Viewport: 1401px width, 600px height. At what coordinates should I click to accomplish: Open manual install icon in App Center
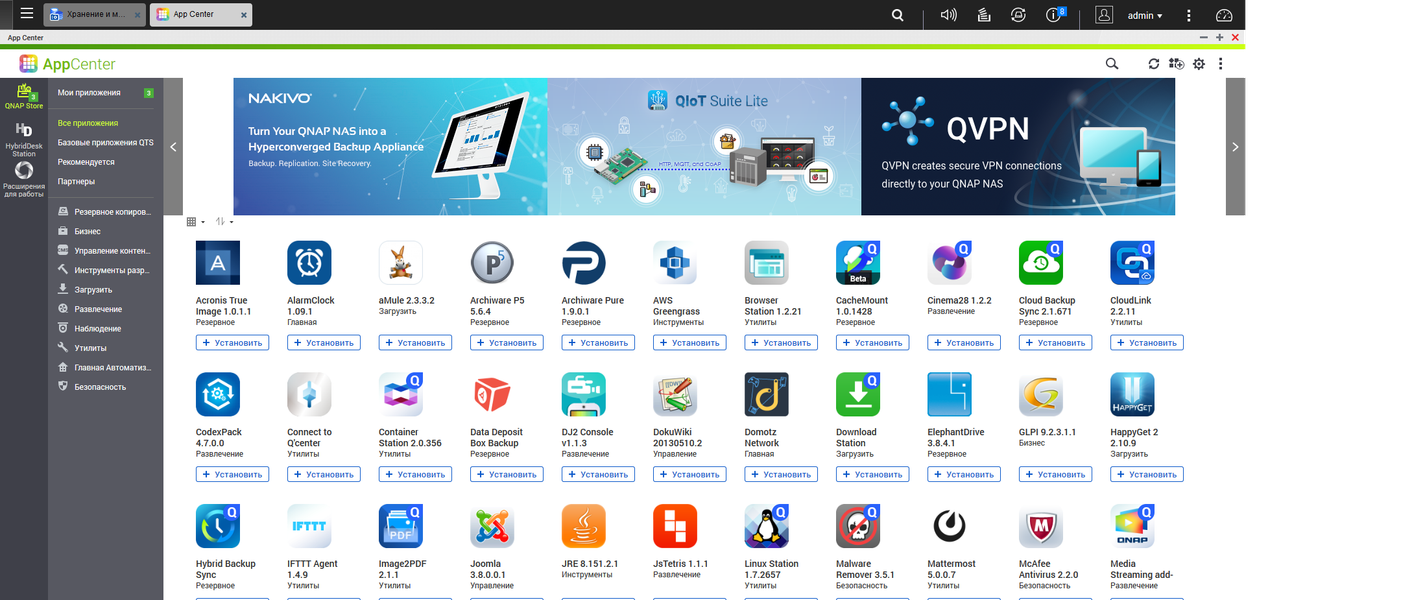(1176, 63)
